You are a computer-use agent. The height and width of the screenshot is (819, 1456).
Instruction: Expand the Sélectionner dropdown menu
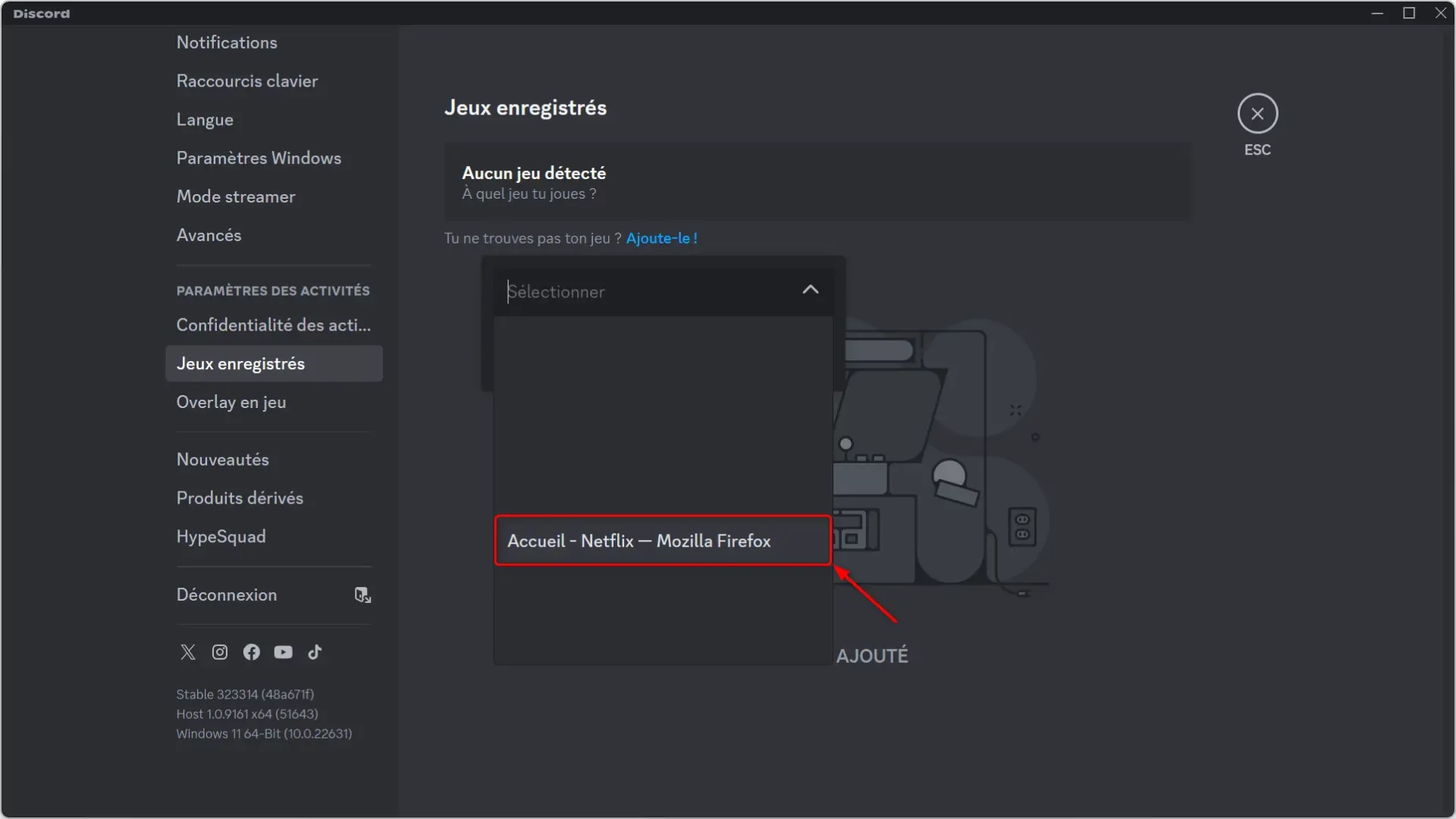(x=663, y=291)
